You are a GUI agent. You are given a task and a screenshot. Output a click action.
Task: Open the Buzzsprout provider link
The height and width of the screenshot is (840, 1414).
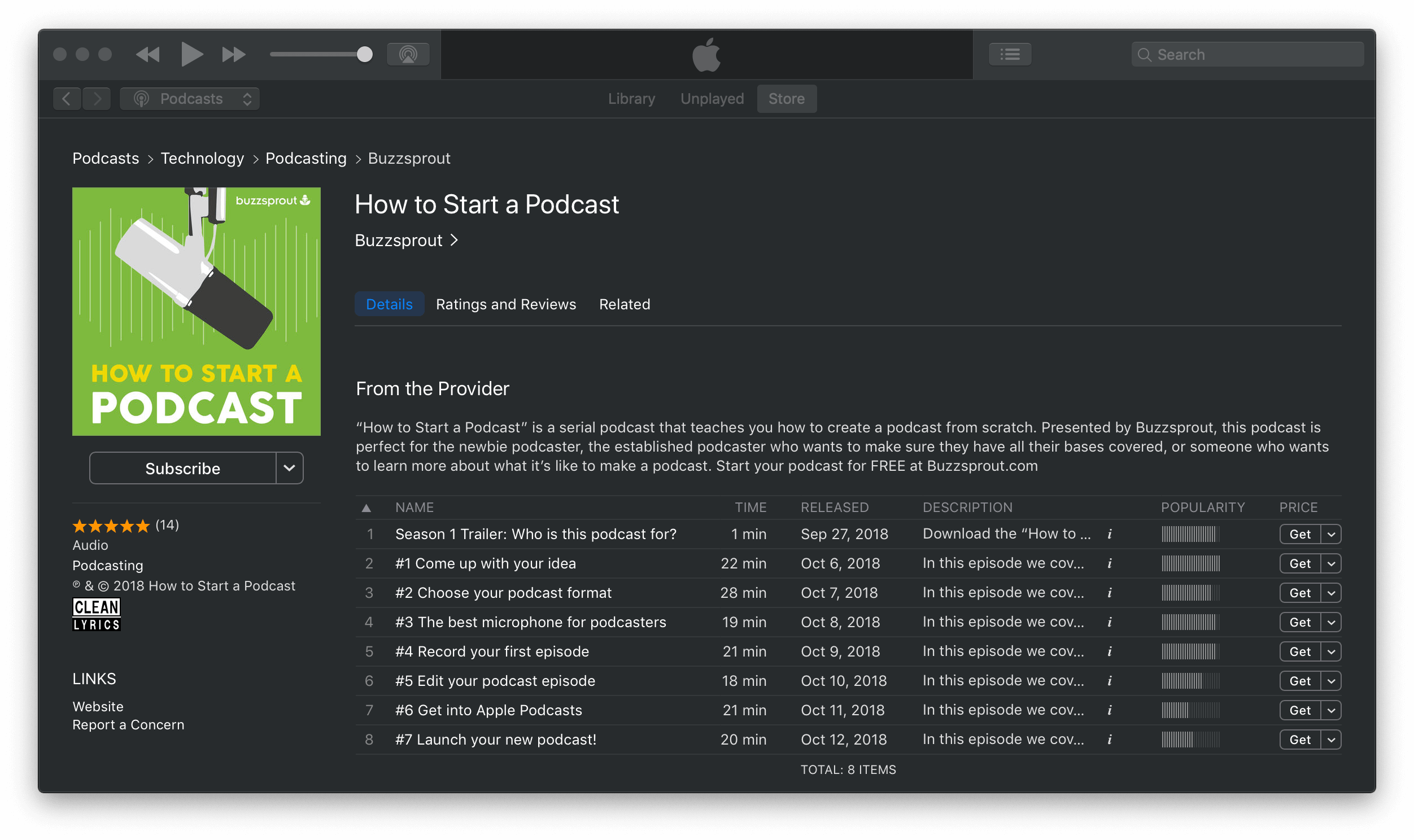(x=407, y=240)
